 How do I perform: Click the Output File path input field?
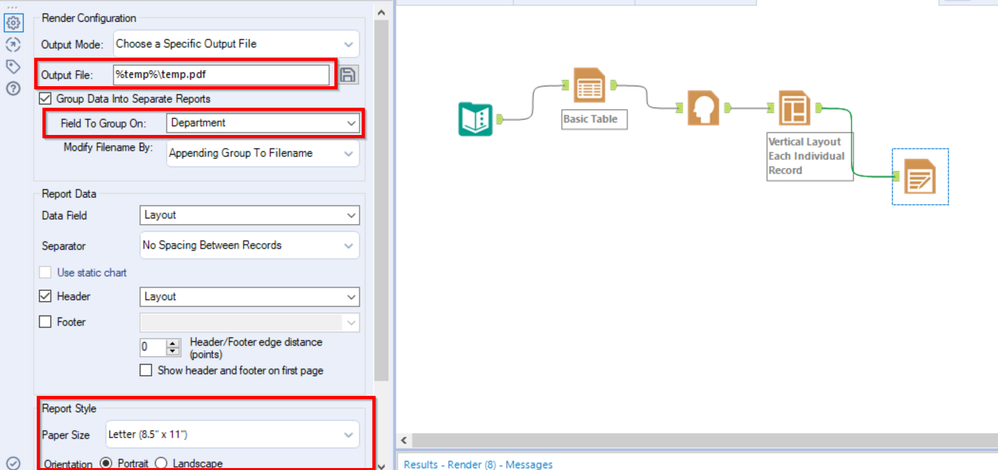pos(221,75)
